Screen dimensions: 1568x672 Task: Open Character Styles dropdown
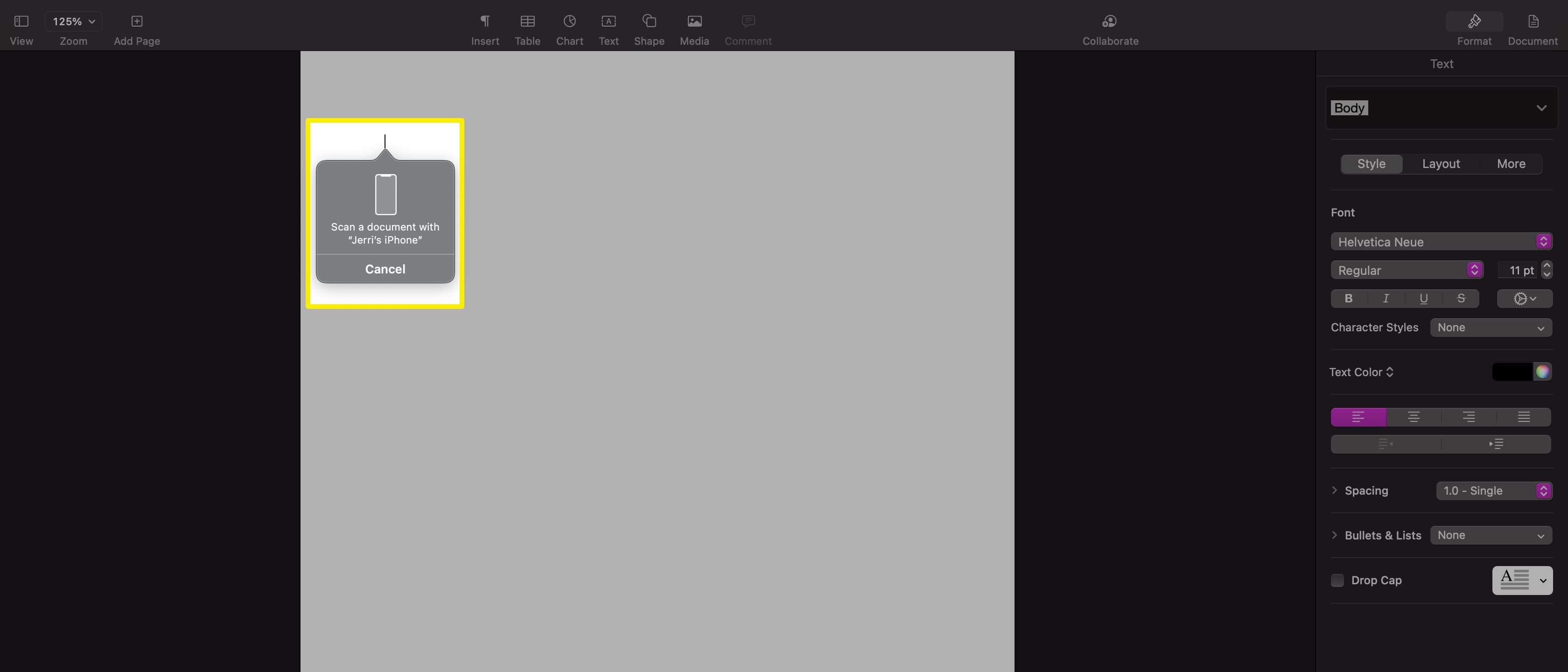coord(1490,327)
